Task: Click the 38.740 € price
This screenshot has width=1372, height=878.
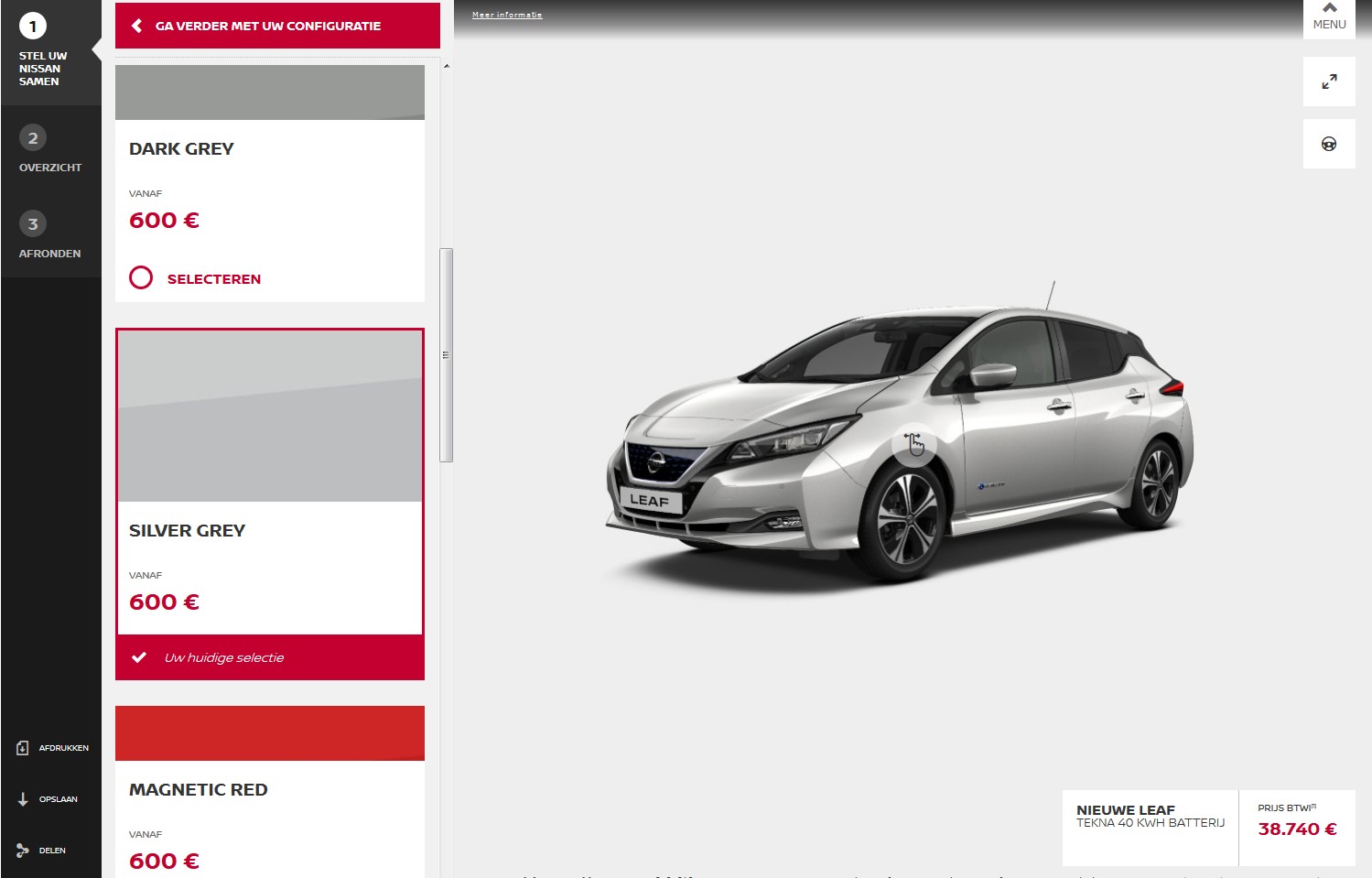Action: [1297, 829]
